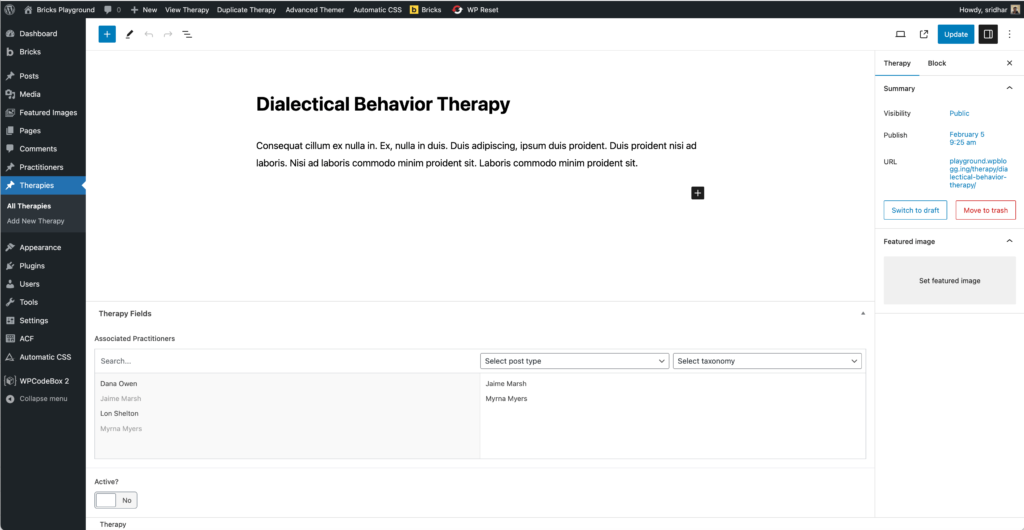Toggle the Active? switch

click(x=116, y=500)
